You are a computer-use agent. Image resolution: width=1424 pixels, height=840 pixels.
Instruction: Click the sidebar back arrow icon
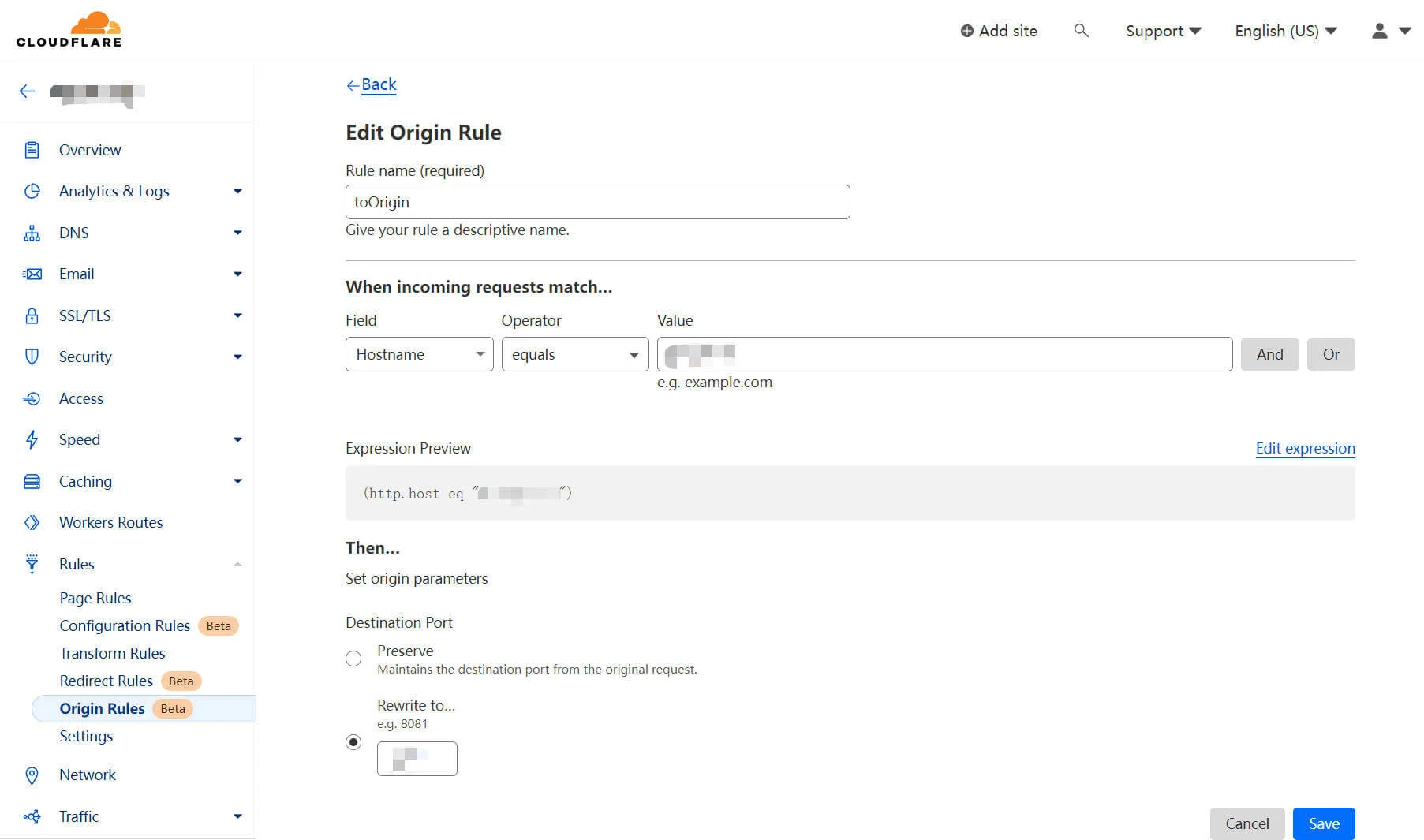click(27, 91)
